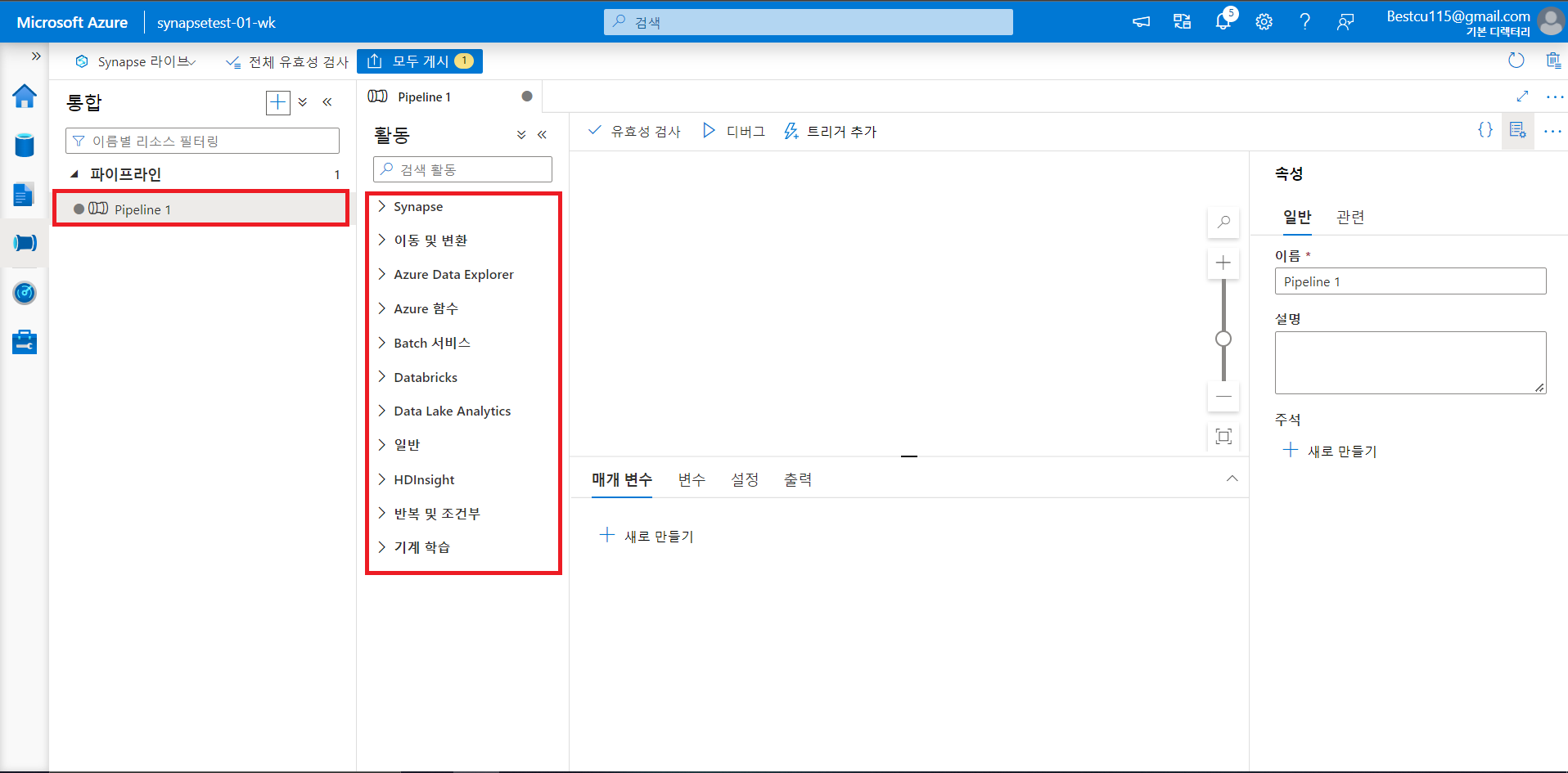The height and width of the screenshot is (773, 1568).
Task: Expand the canvas to full screen
Action: tap(1522, 97)
